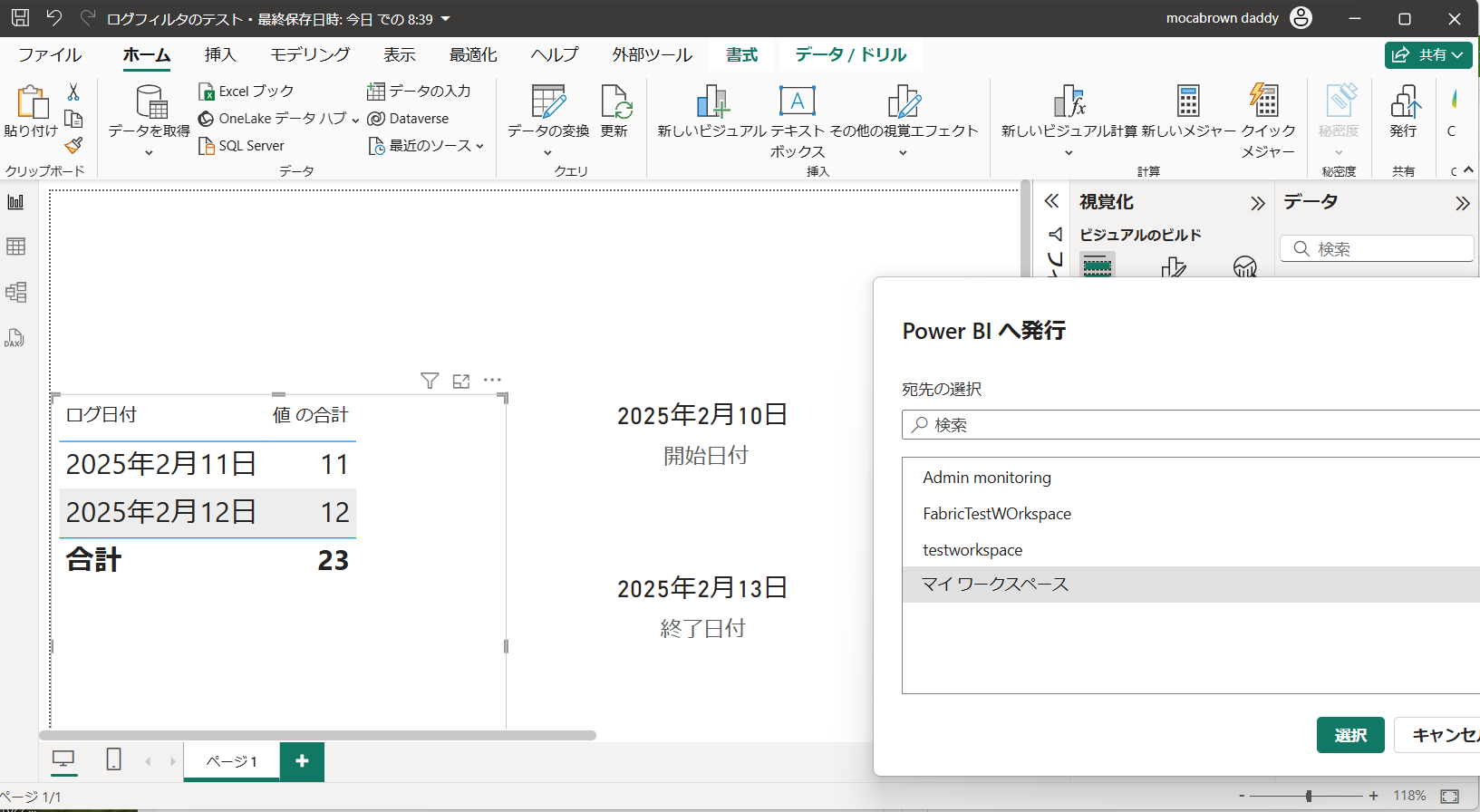Viewport: 1480px width, 812px height.
Task: Click Excel ブック data source
Action: 247,92
